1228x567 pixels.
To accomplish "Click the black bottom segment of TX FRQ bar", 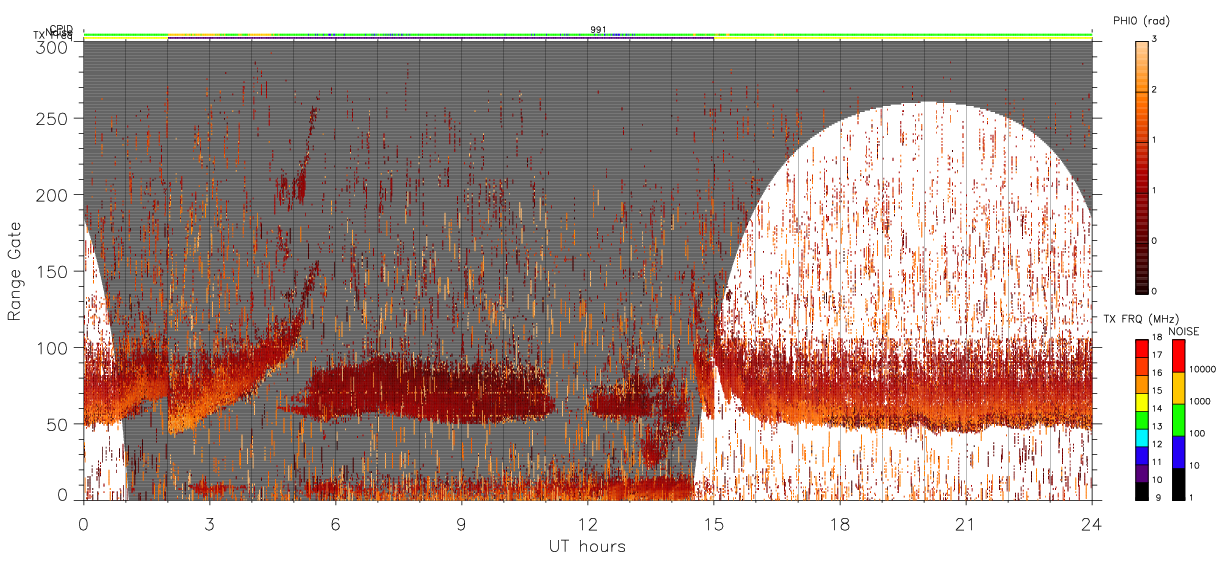I will click(1141, 491).
